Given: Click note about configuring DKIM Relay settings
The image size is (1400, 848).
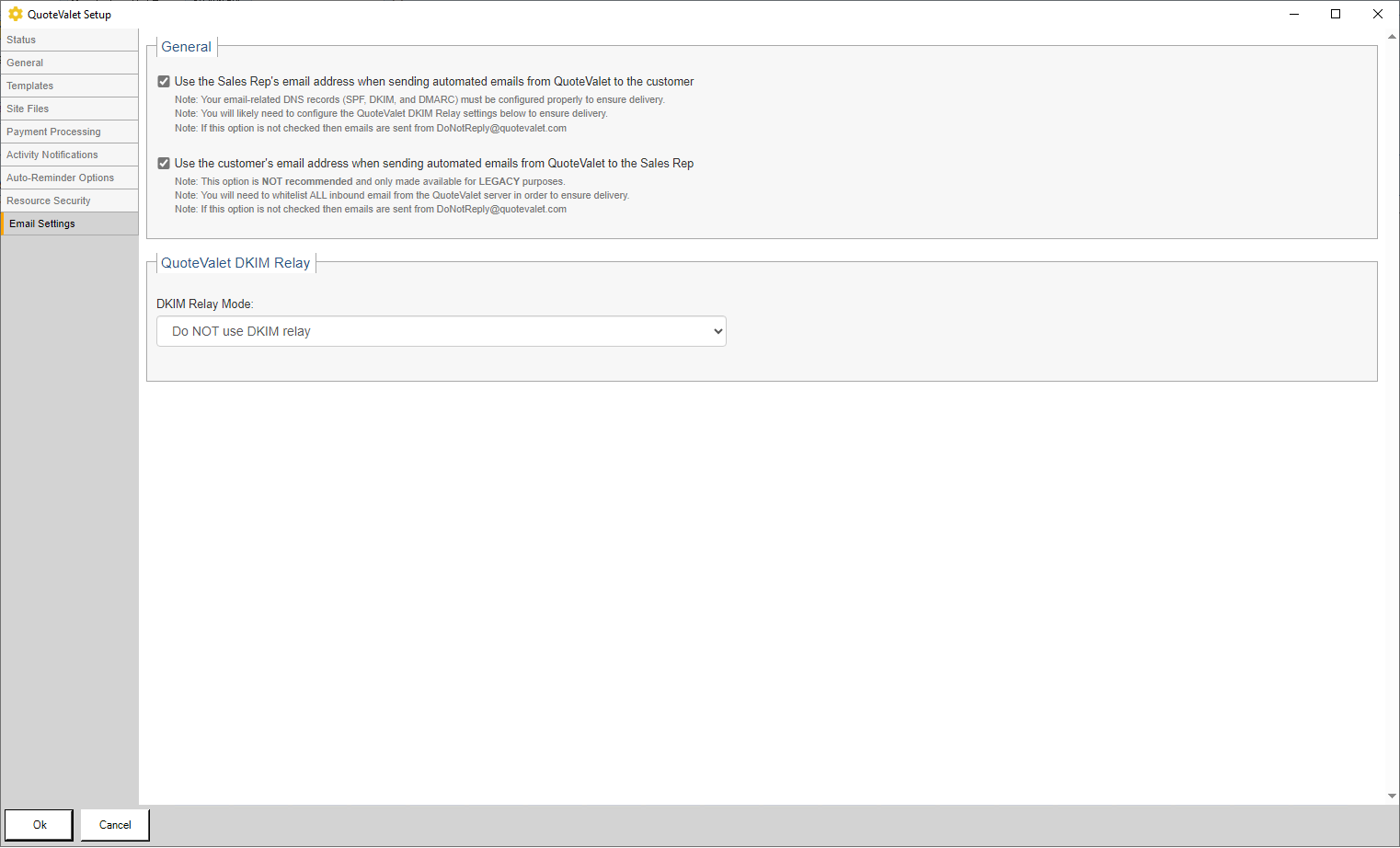Looking at the screenshot, I should click(391, 113).
